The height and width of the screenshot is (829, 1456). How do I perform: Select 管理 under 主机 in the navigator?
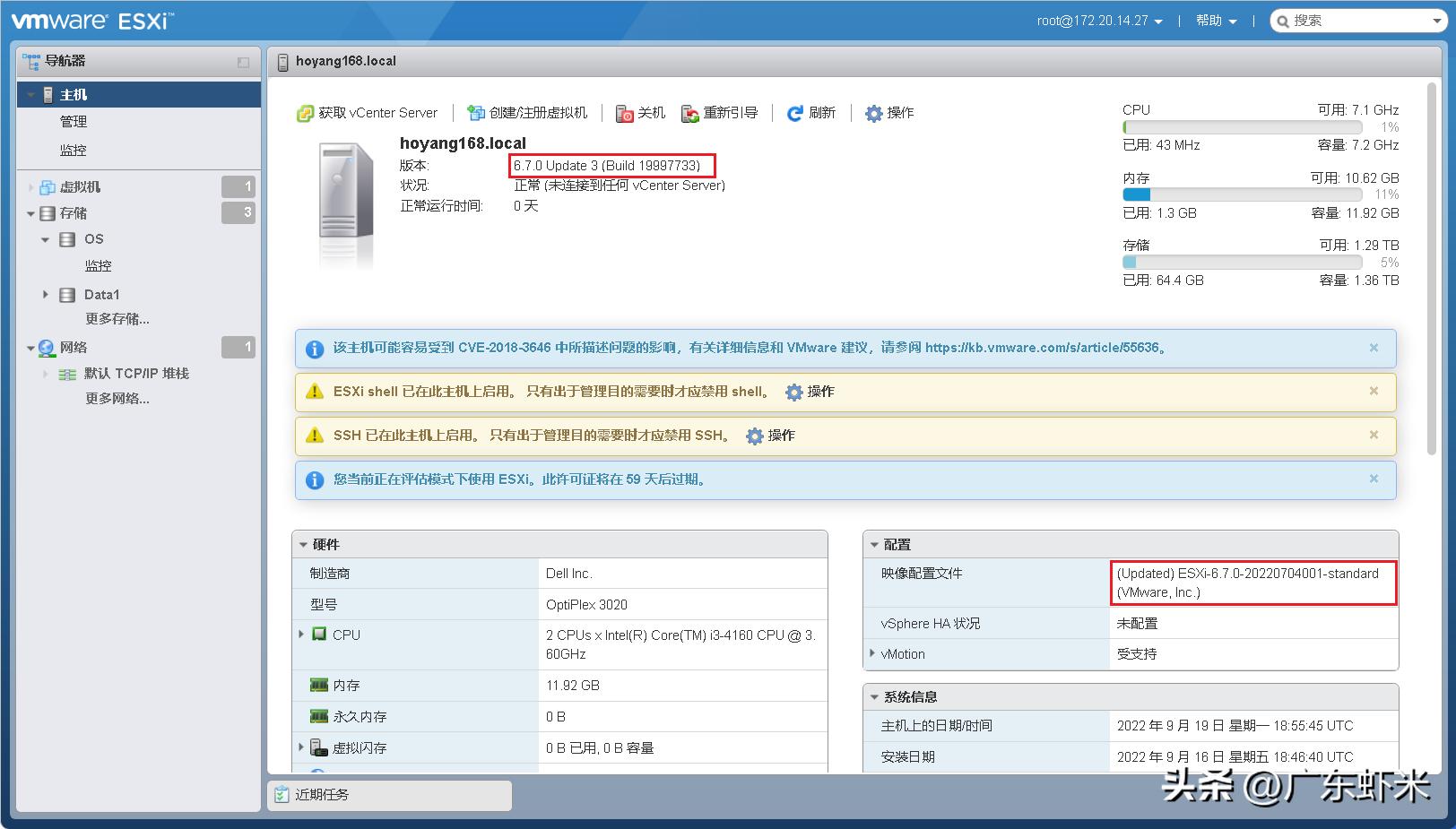pyautogui.click(x=74, y=121)
